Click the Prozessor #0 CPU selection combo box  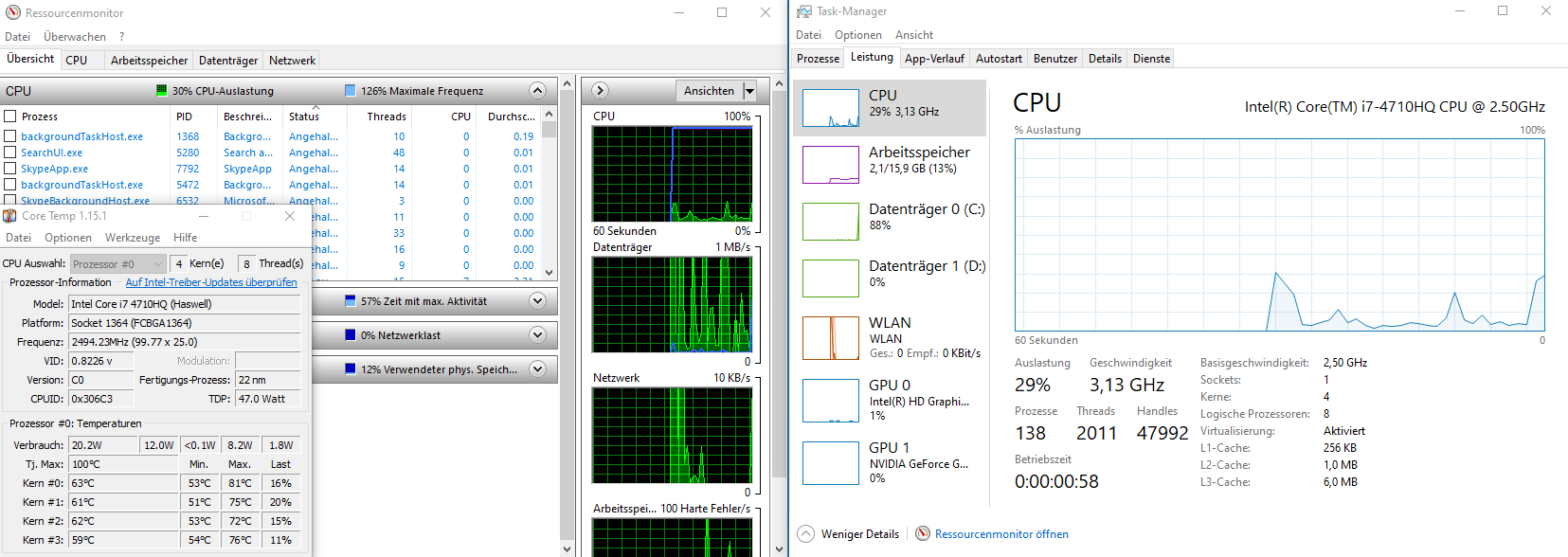point(118,264)
